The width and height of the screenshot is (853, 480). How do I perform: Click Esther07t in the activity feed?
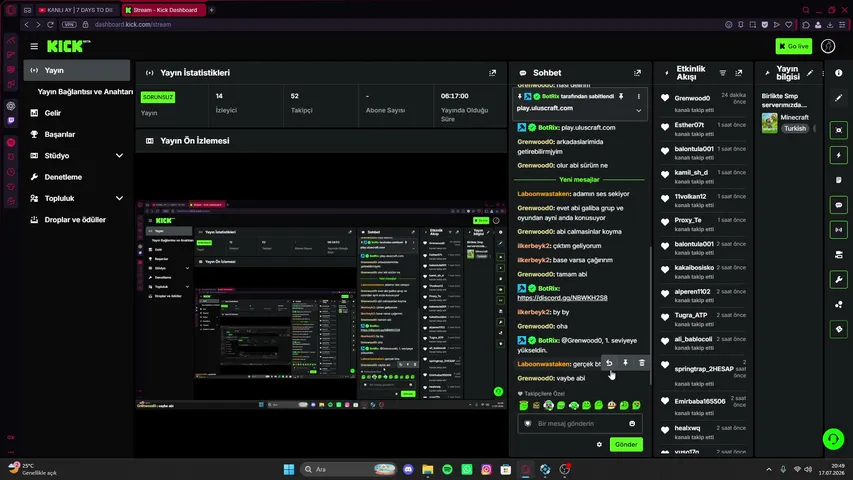coord(689,125)
